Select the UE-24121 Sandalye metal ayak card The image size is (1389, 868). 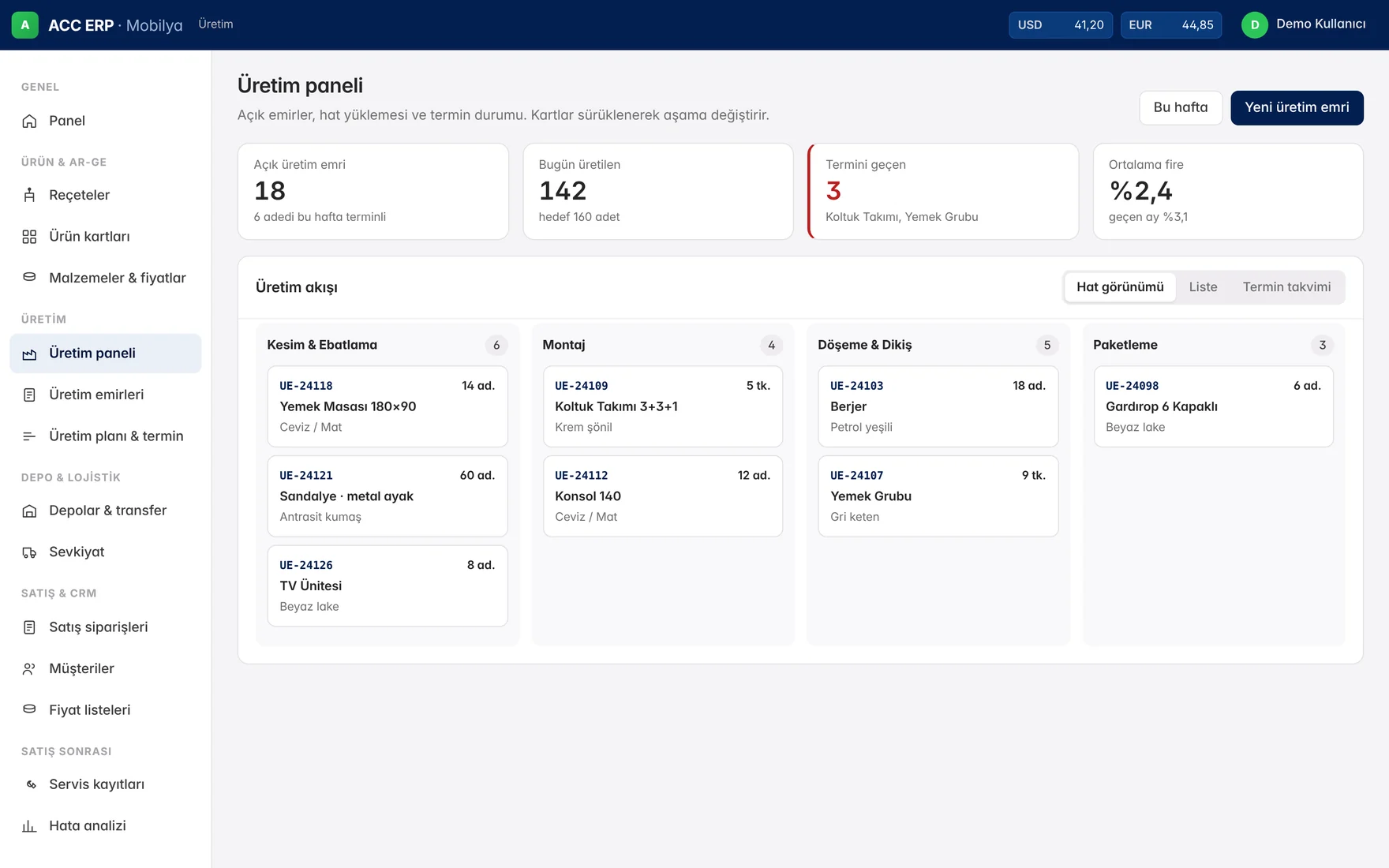387,496
